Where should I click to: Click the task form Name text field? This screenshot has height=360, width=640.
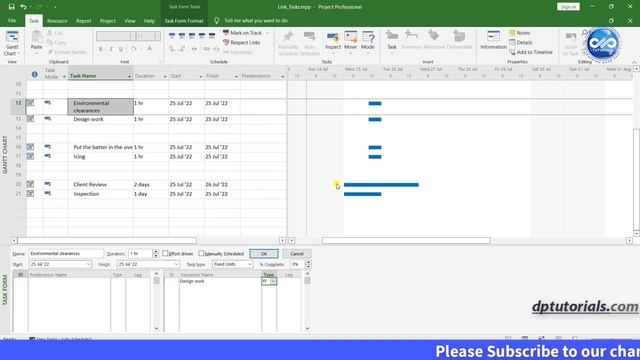coord(66,254)
